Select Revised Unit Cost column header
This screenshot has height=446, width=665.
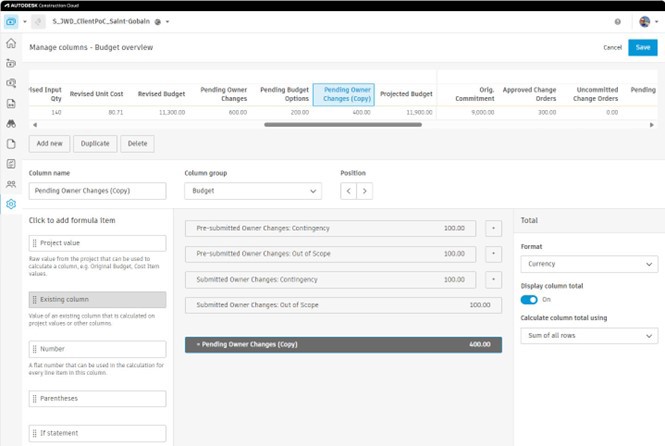point(96,94)
